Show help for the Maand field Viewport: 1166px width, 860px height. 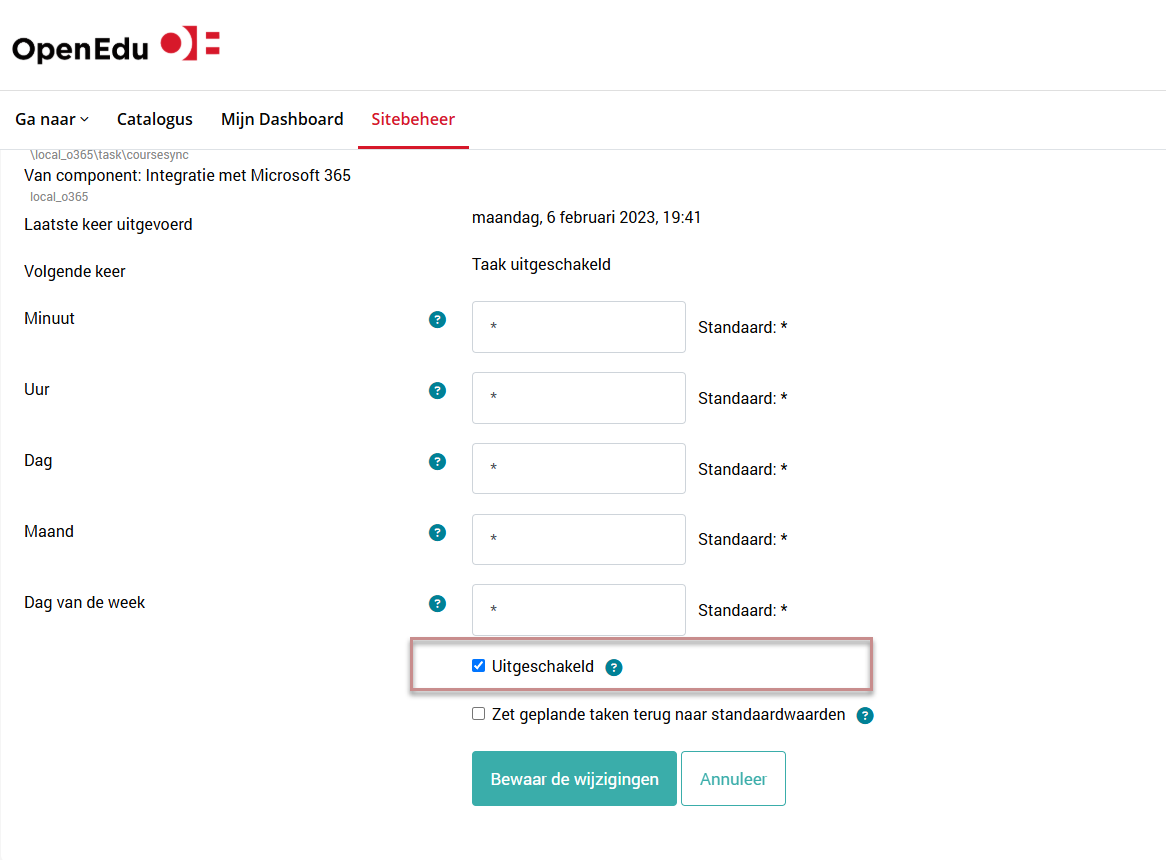point(437,533)
